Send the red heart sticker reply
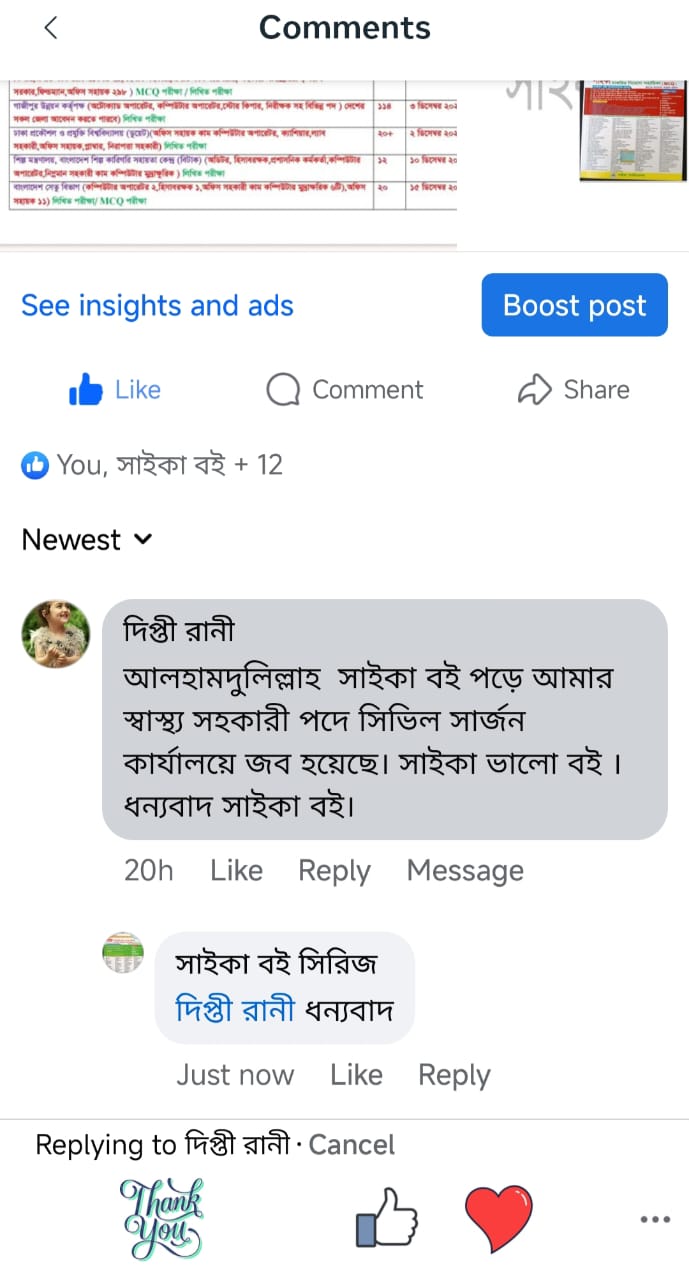689x1280 pixels. [498, 1218]
